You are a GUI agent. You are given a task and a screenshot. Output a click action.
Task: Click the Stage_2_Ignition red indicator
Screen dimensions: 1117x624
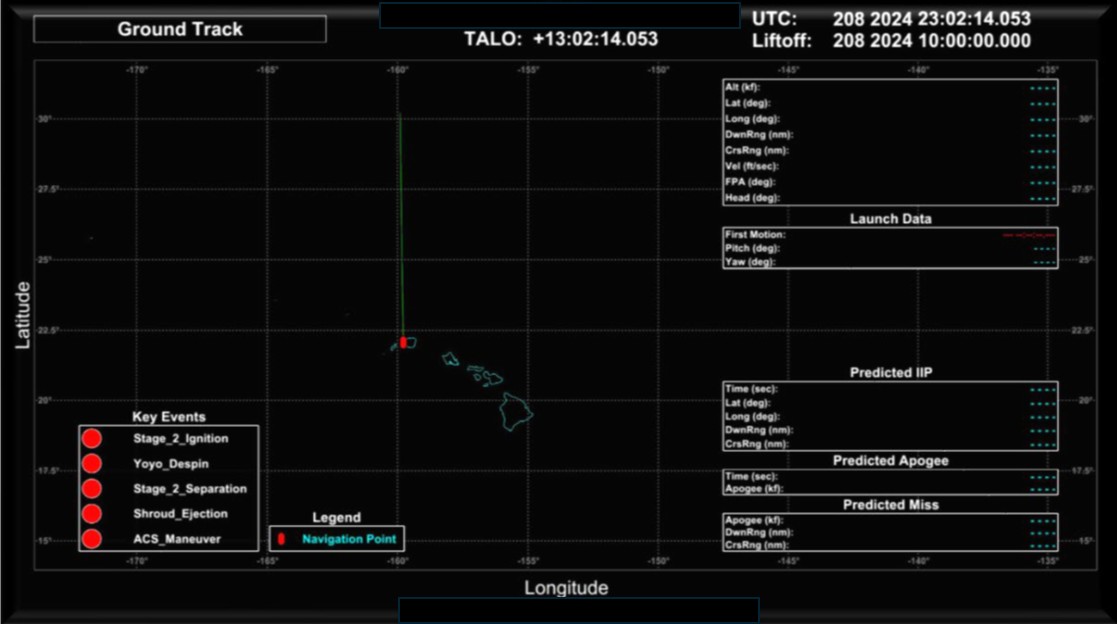[x=91, y=438]
